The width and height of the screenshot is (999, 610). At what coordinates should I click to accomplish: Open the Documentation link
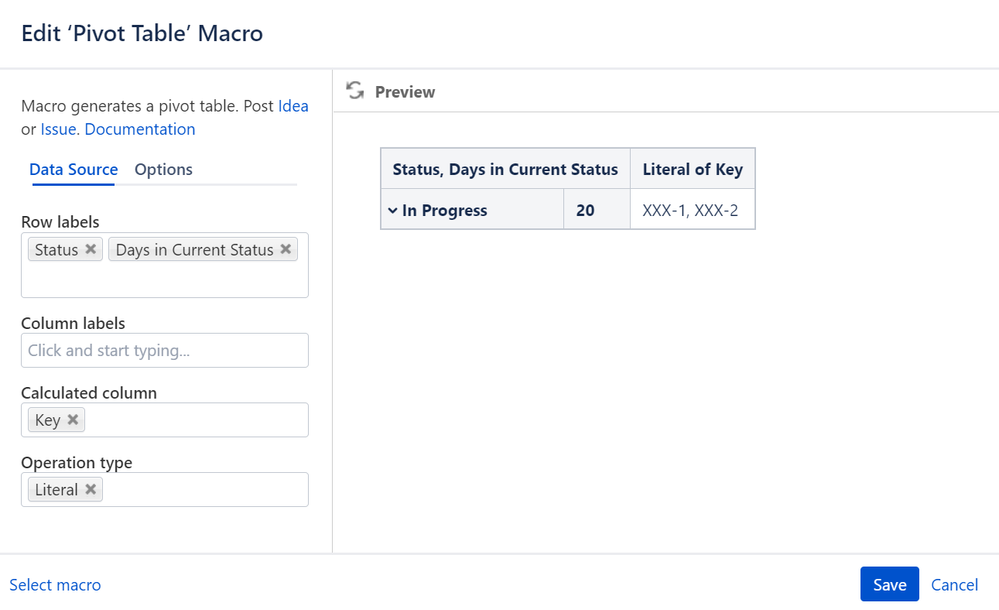pos(140,129)
